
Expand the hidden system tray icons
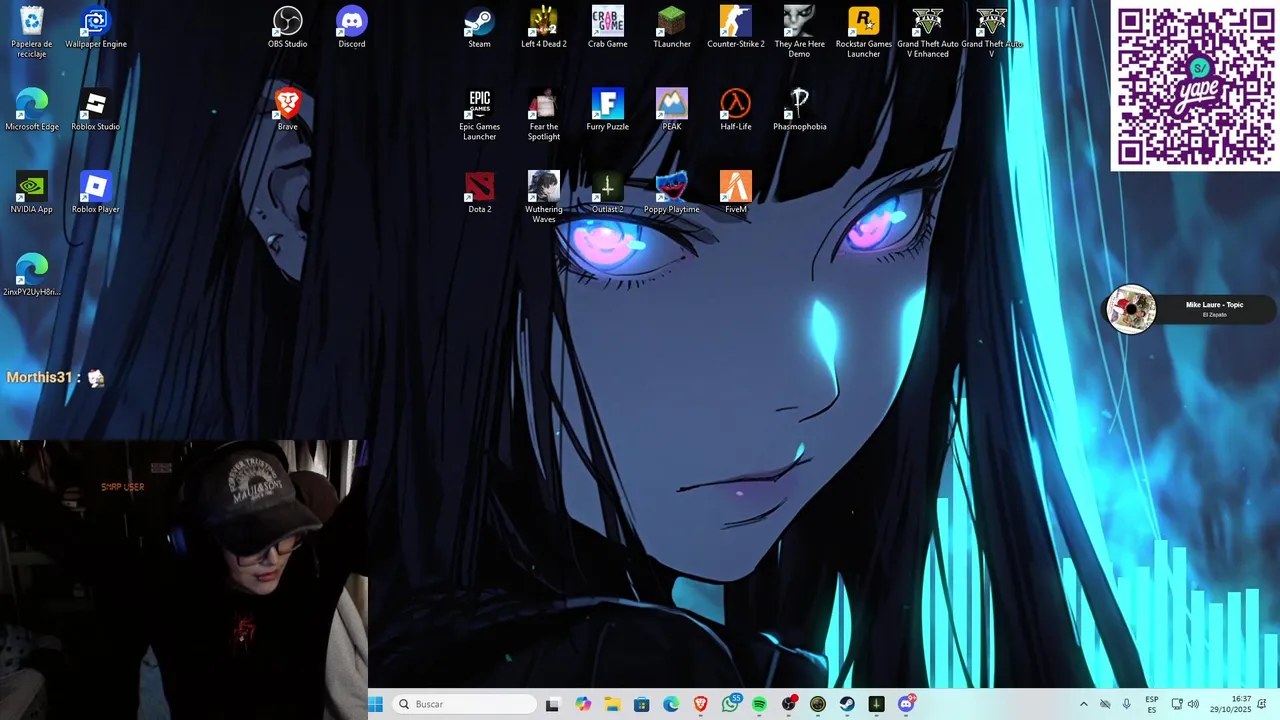[1083, 704]
